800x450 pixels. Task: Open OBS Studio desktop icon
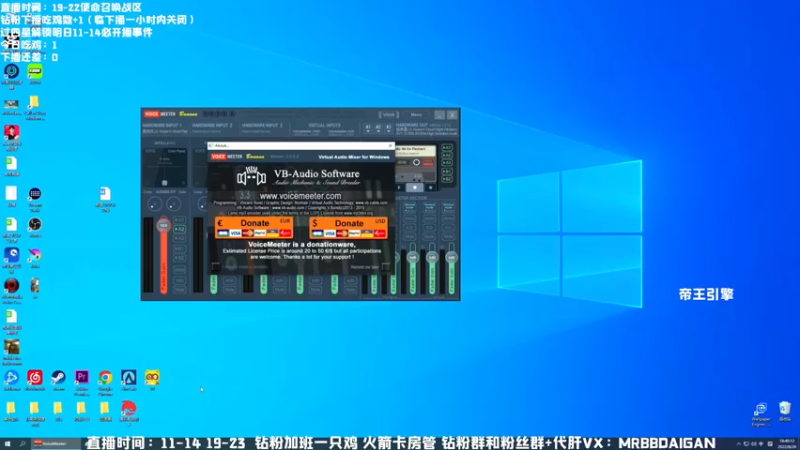(x=35, y=227)
